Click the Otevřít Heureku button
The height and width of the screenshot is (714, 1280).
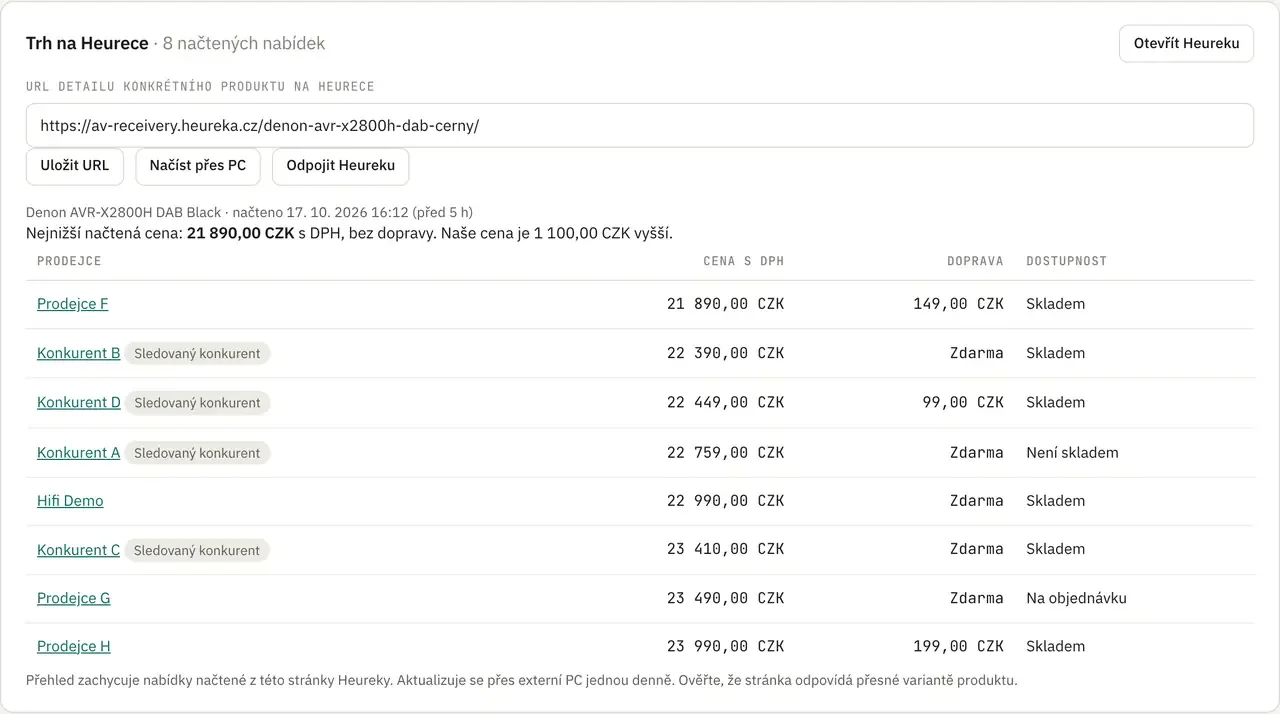point(1186,44)
